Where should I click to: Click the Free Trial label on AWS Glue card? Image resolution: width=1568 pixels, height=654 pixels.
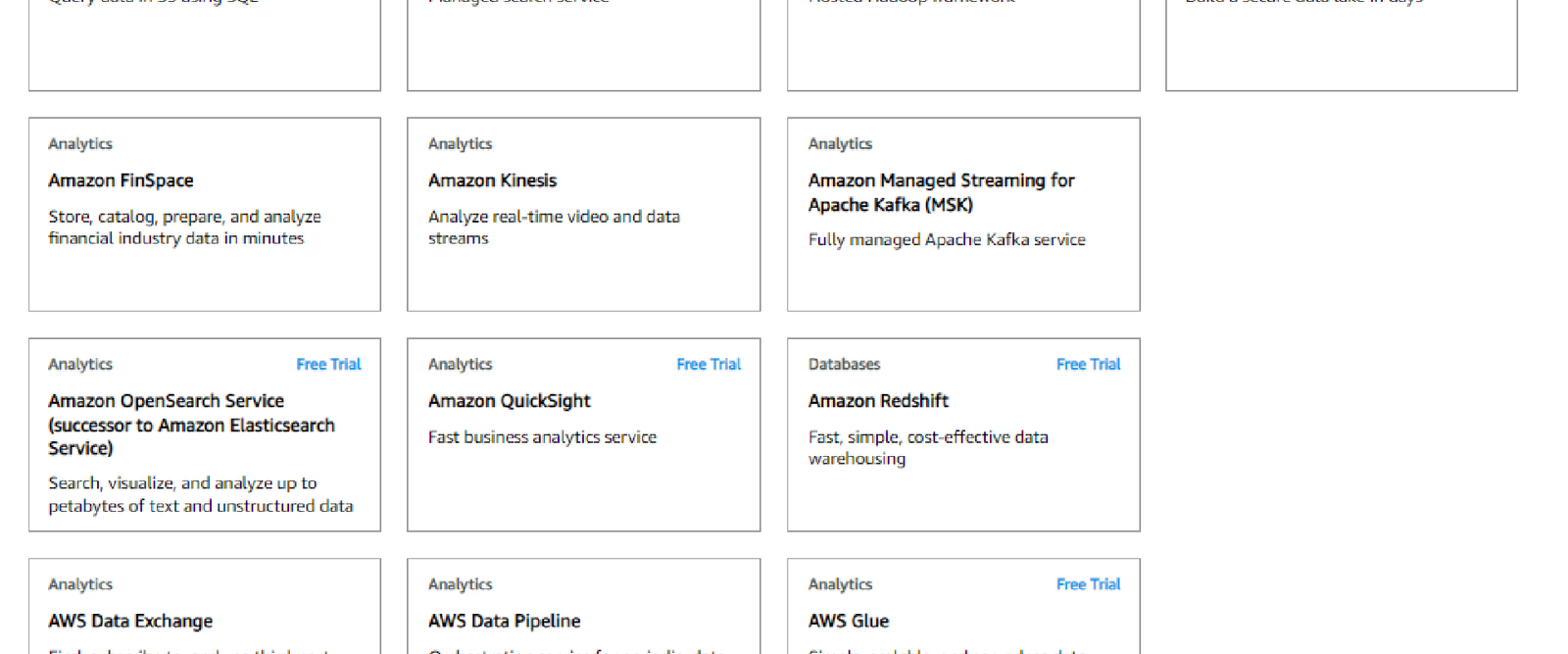(1088, 584)
